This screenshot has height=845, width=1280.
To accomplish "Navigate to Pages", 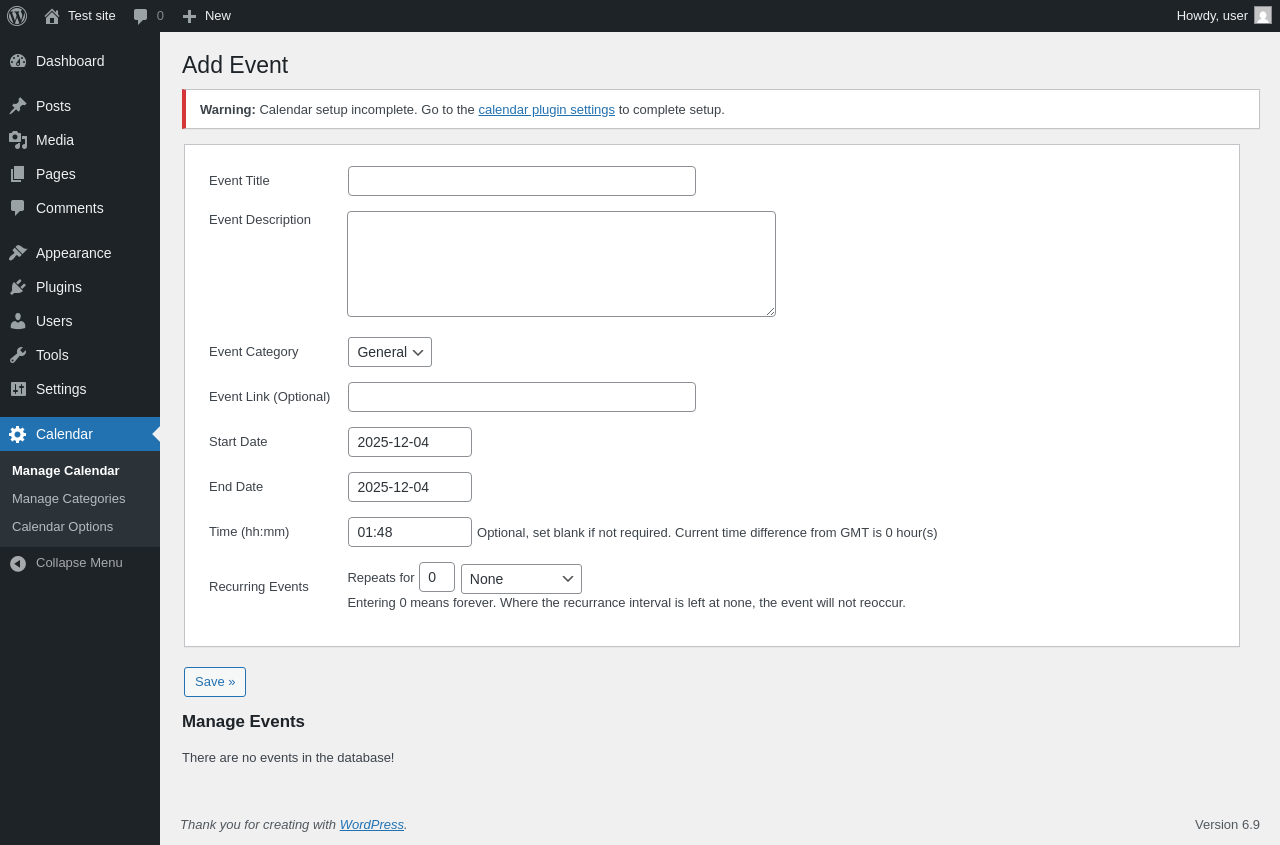I will 80,174.
